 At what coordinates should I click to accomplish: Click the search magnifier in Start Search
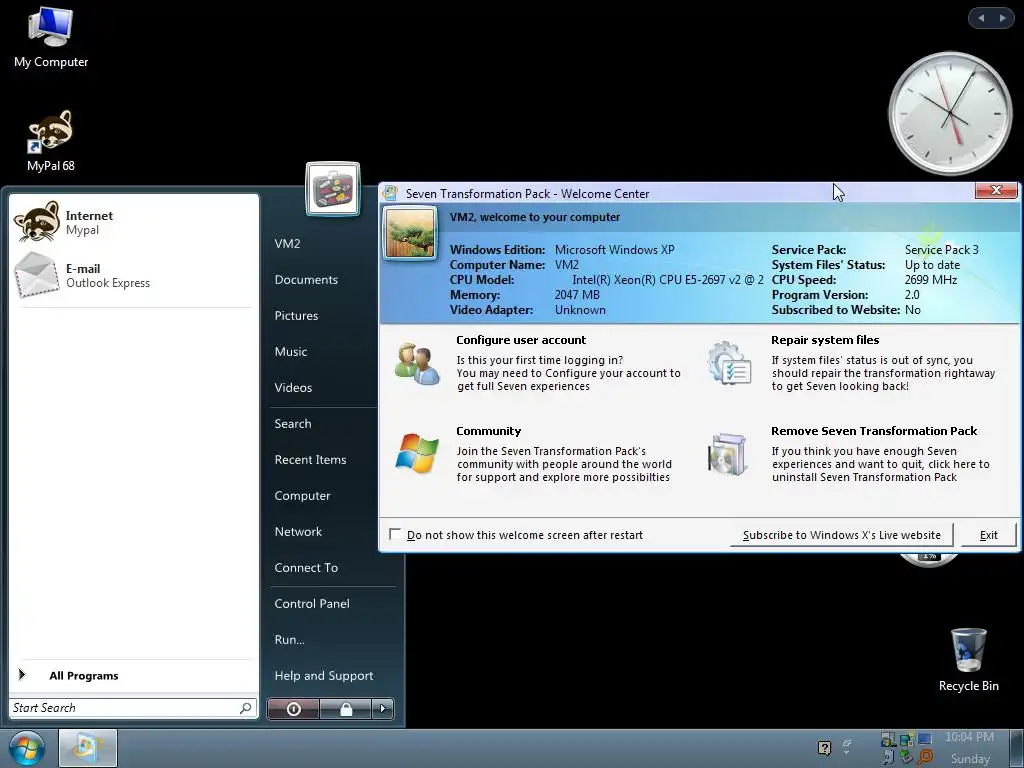point(246,708)
